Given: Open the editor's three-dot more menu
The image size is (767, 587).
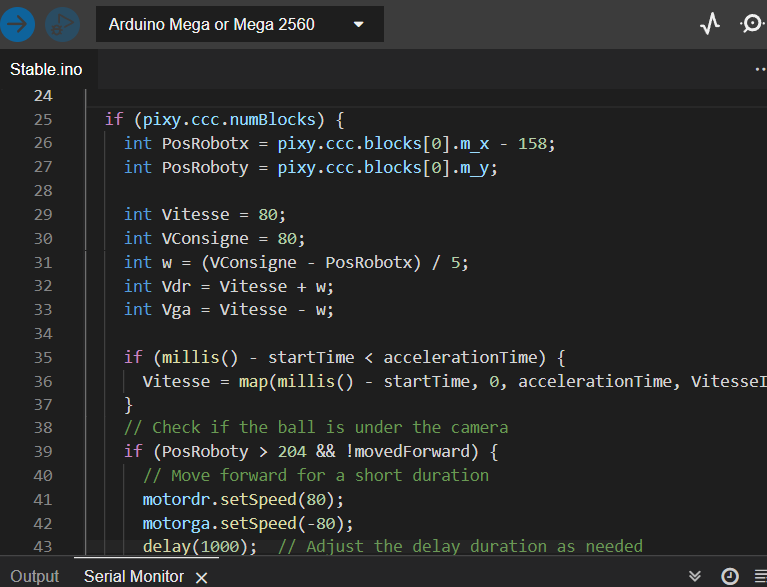Looking at the screenshot, I should coord(760,70).
